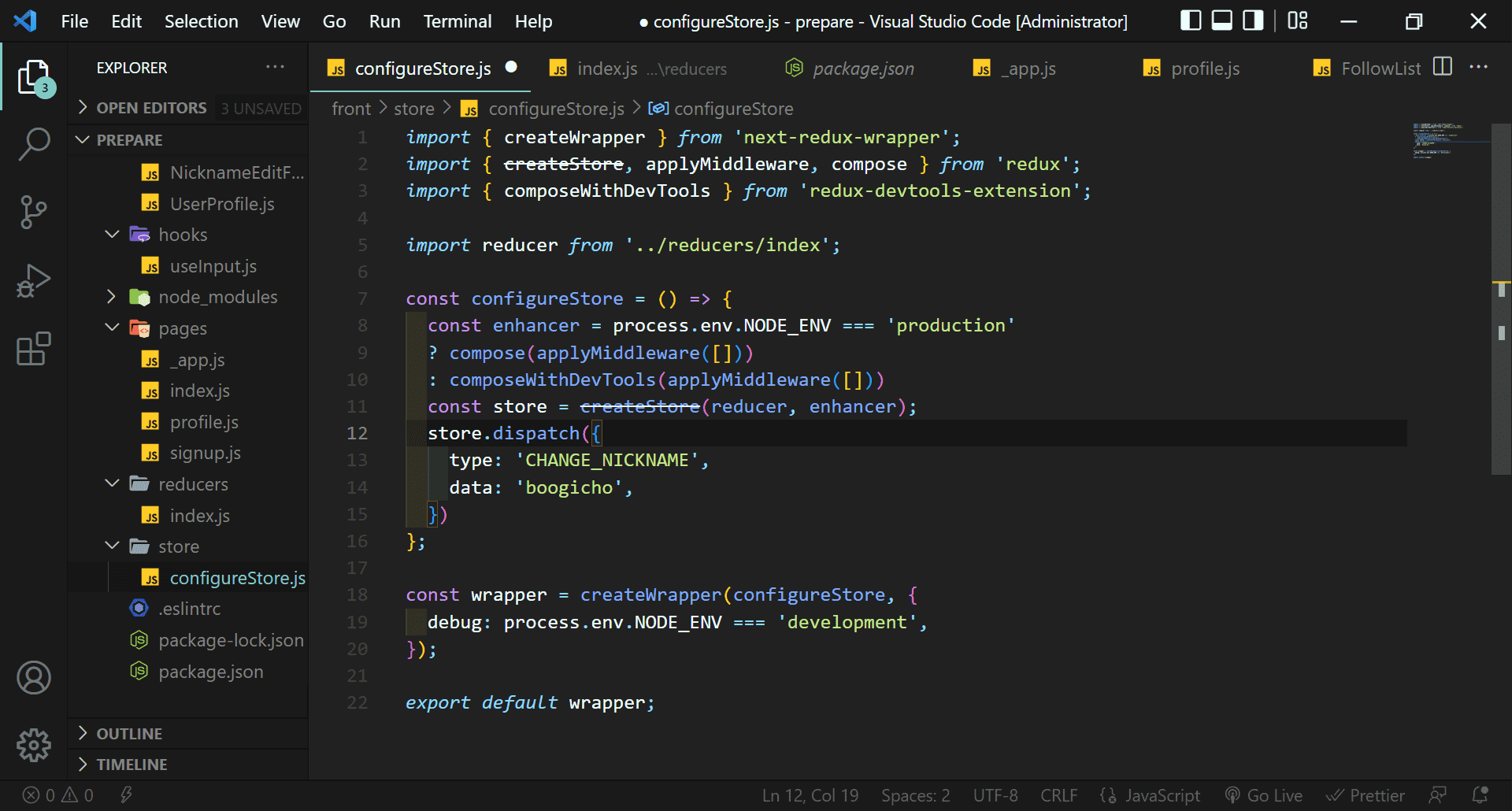Open the Search view in activity bar

click(x=34, y=144)
